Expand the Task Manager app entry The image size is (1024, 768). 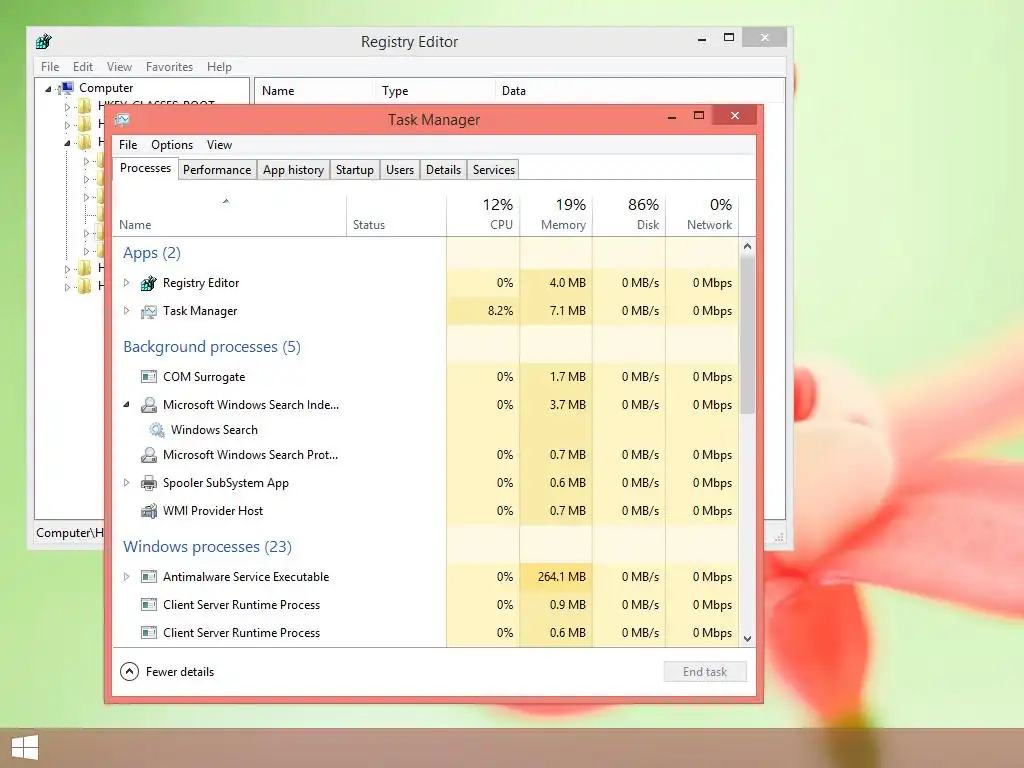point(127,311)
